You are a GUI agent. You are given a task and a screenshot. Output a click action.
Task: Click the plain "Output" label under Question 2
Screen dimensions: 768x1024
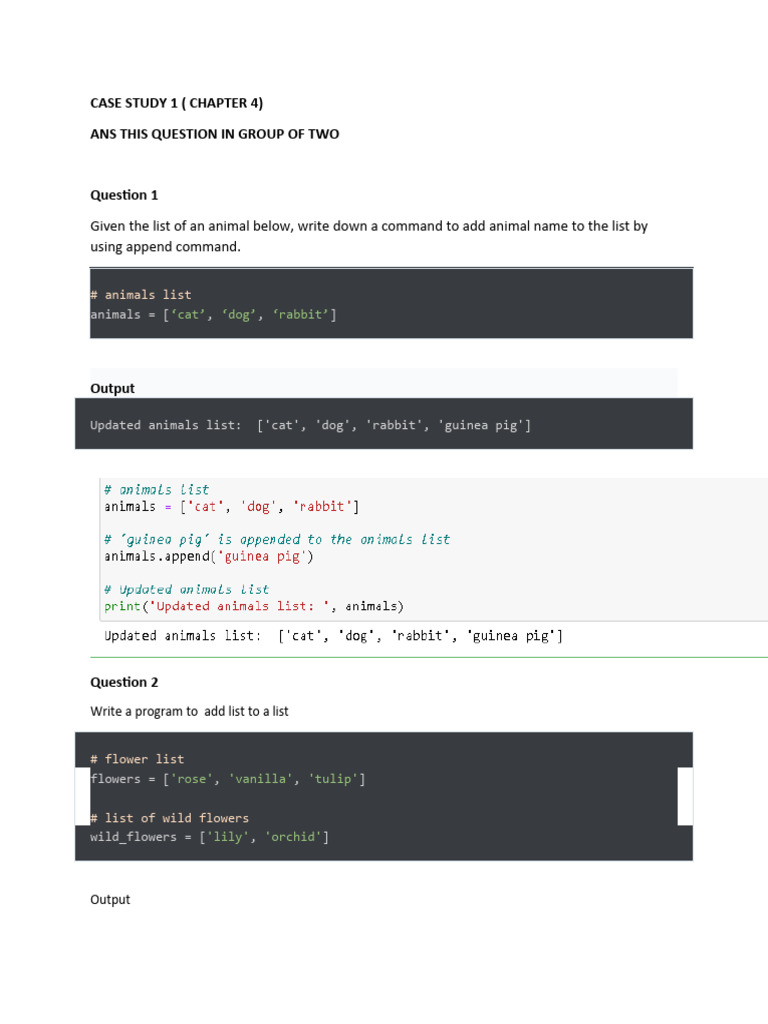click(x=110, y=899)
